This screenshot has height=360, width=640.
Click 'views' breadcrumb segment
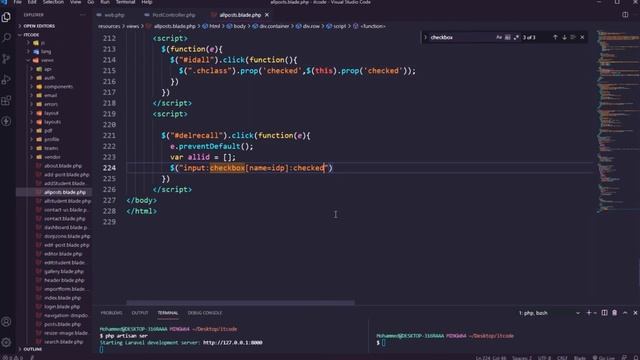[x=133, y=26]
